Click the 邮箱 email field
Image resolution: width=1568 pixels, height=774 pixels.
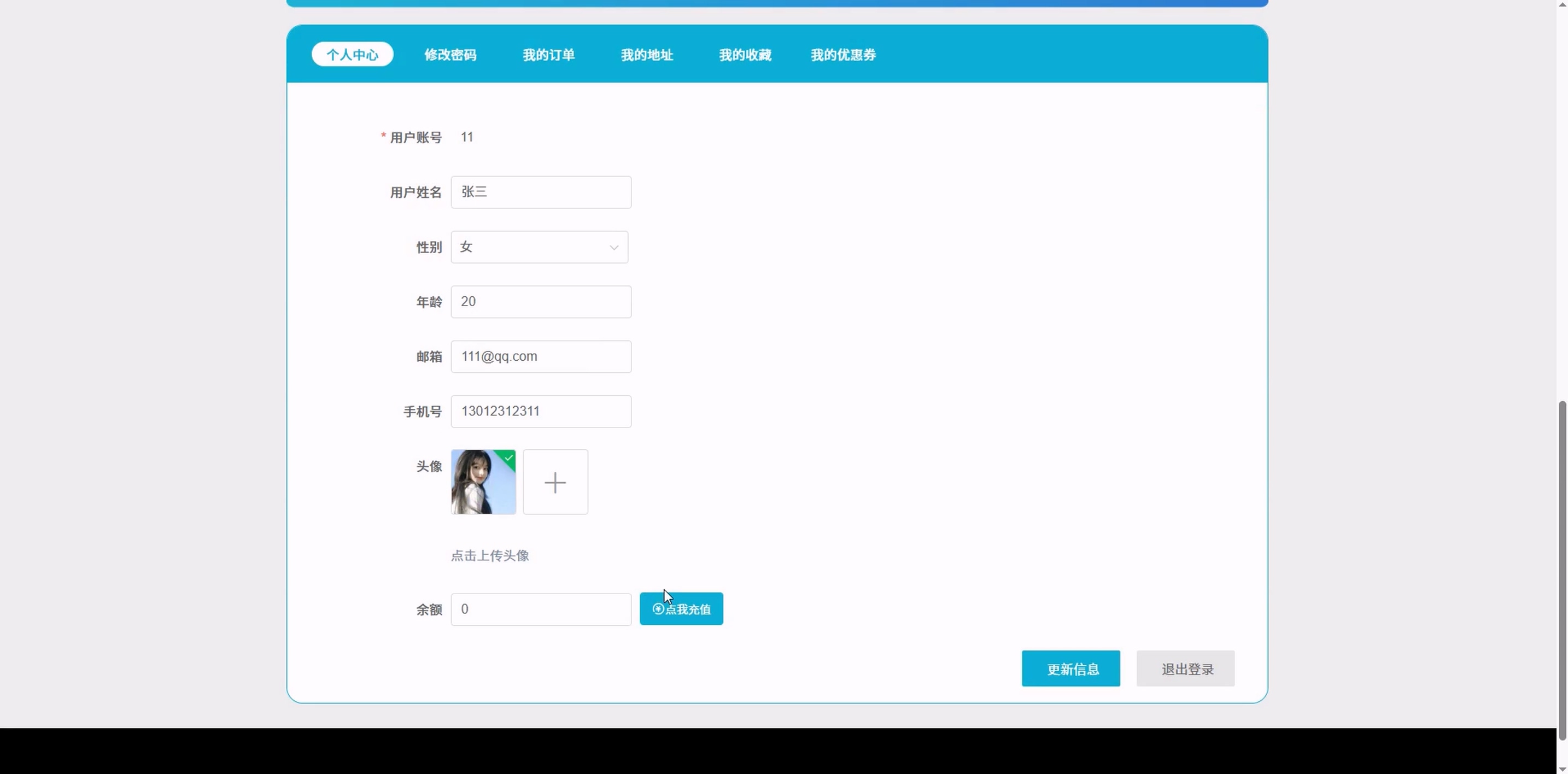[x=541, y=356]
